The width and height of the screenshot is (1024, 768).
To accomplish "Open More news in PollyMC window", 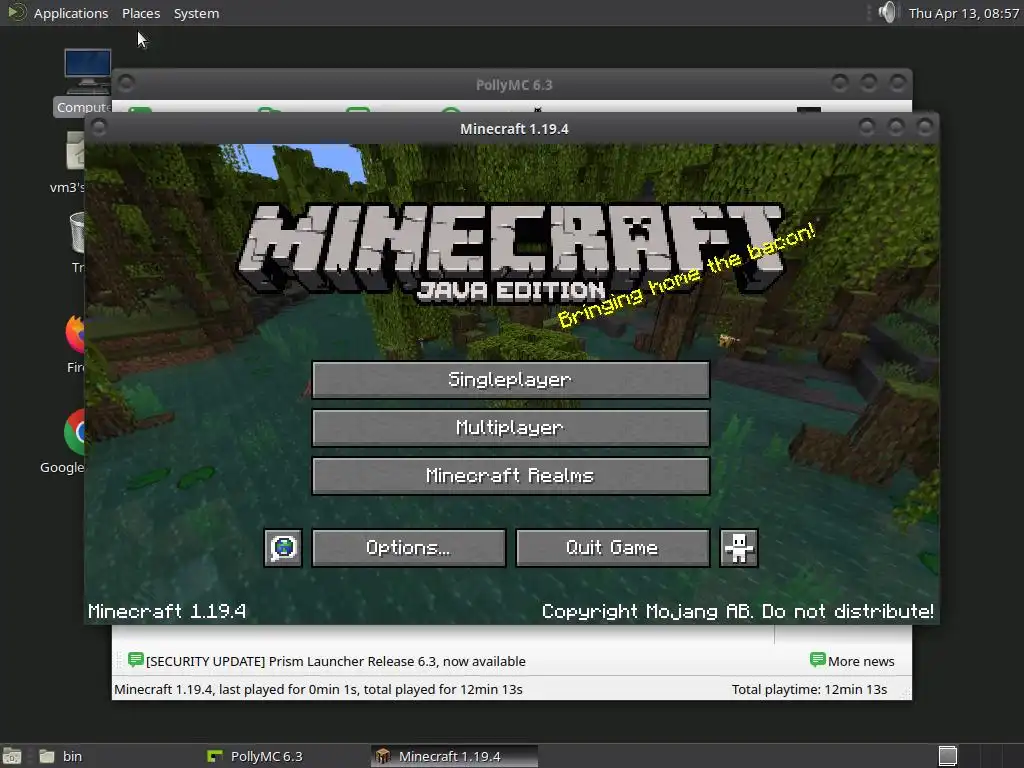I will (x=852, y=661).
